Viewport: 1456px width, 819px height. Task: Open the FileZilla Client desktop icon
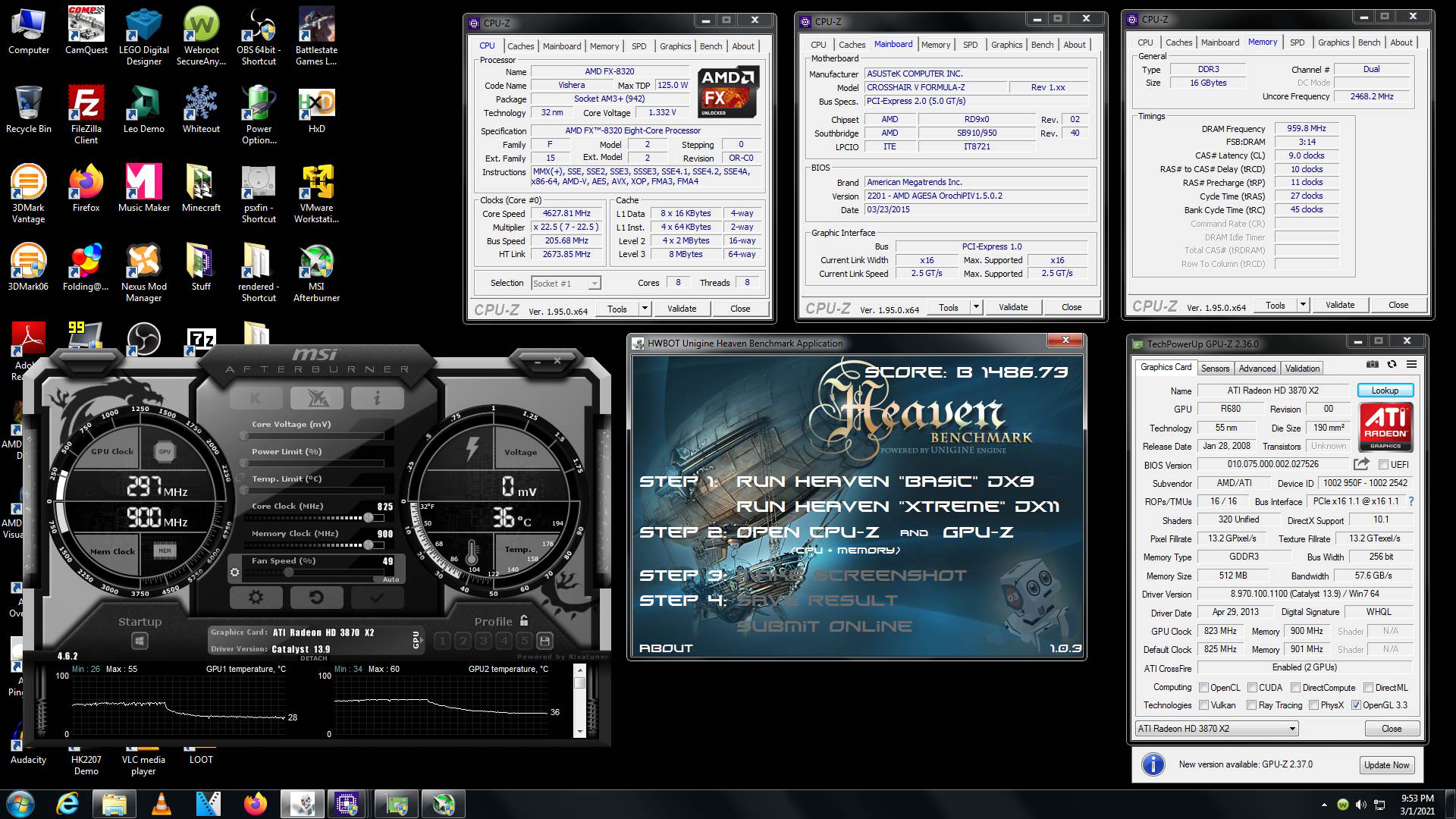click(86, 115)
